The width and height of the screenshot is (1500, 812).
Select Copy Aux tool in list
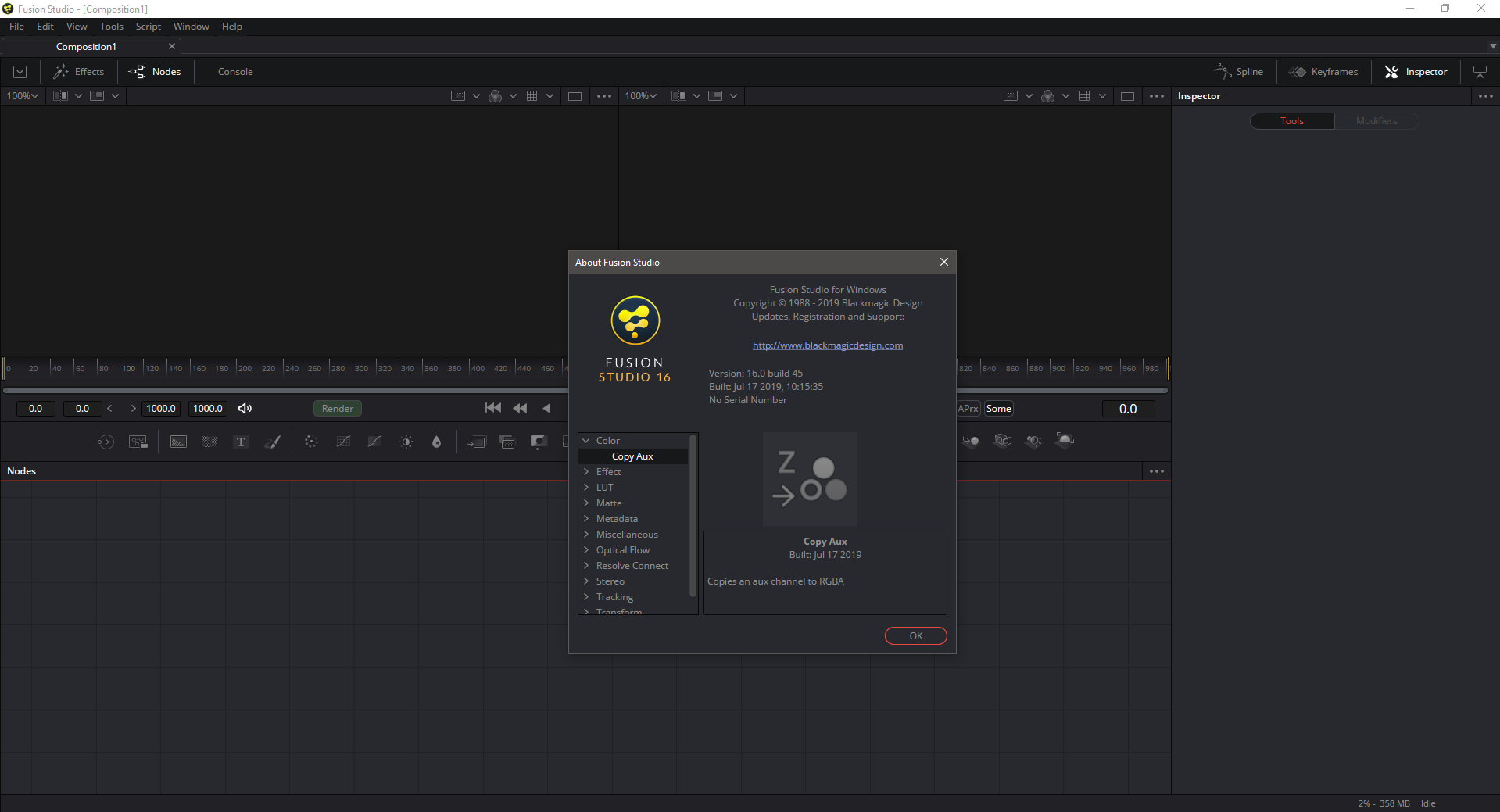(632, 456)
